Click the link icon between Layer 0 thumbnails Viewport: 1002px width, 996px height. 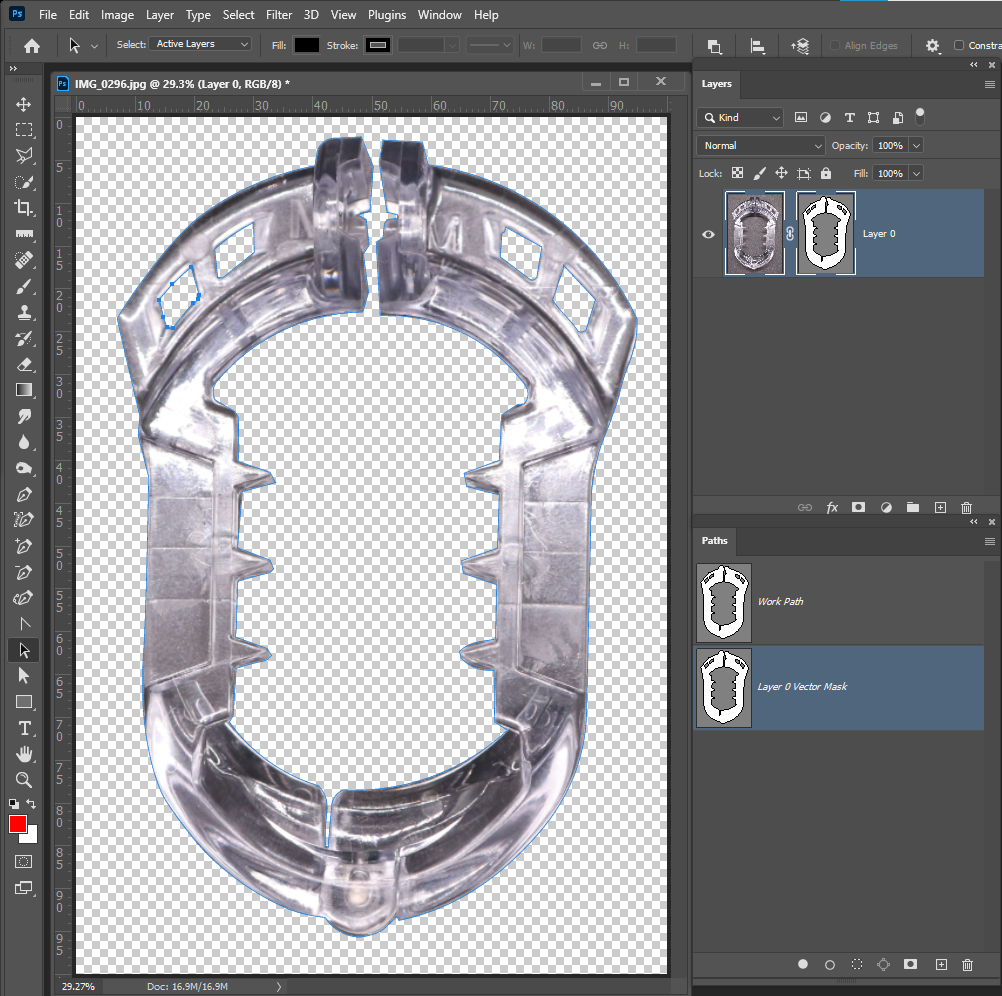tap(789, 233)
